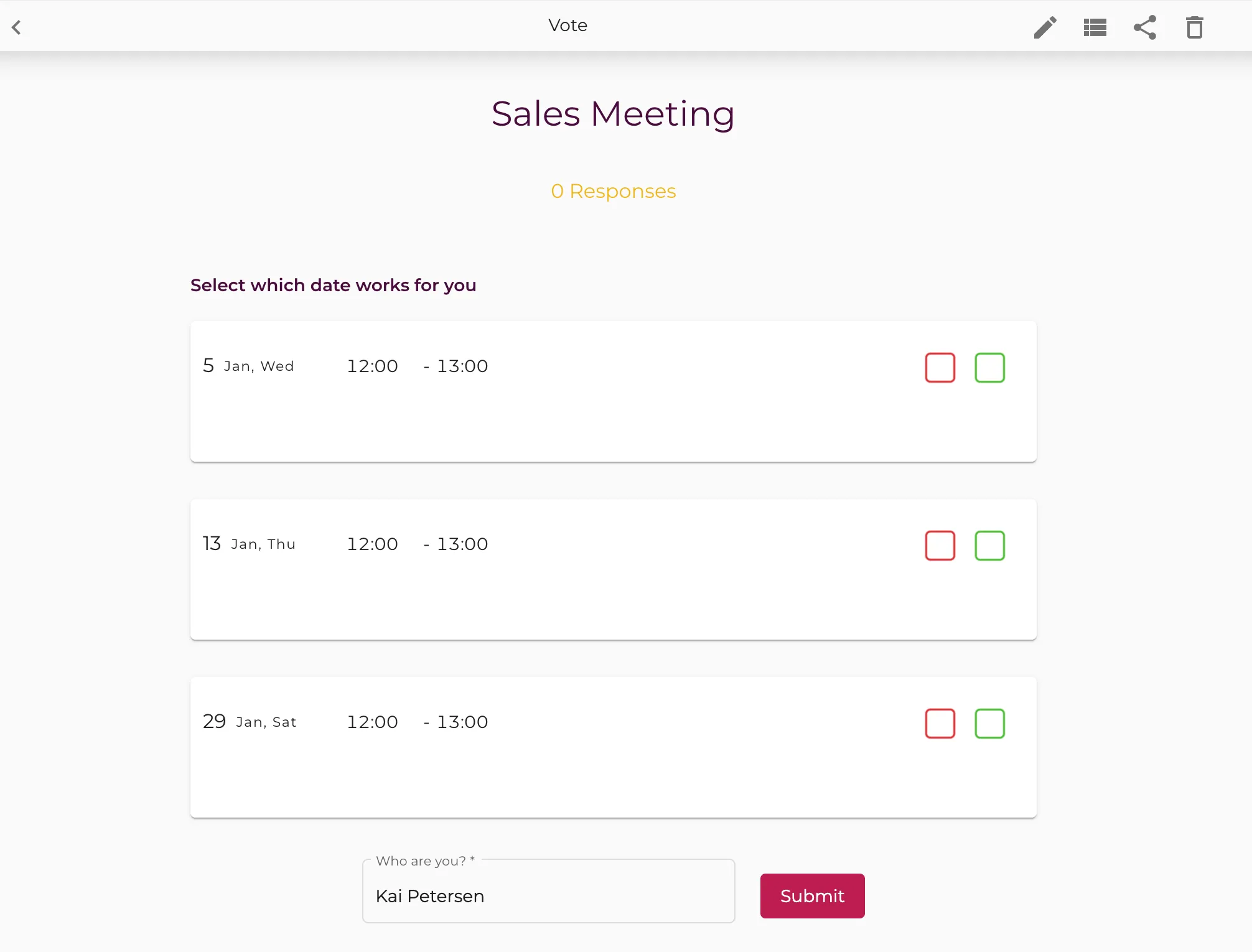Open the responses list view icon
The width and height of the screenshot is (1252, 952).
(1095, 27)
